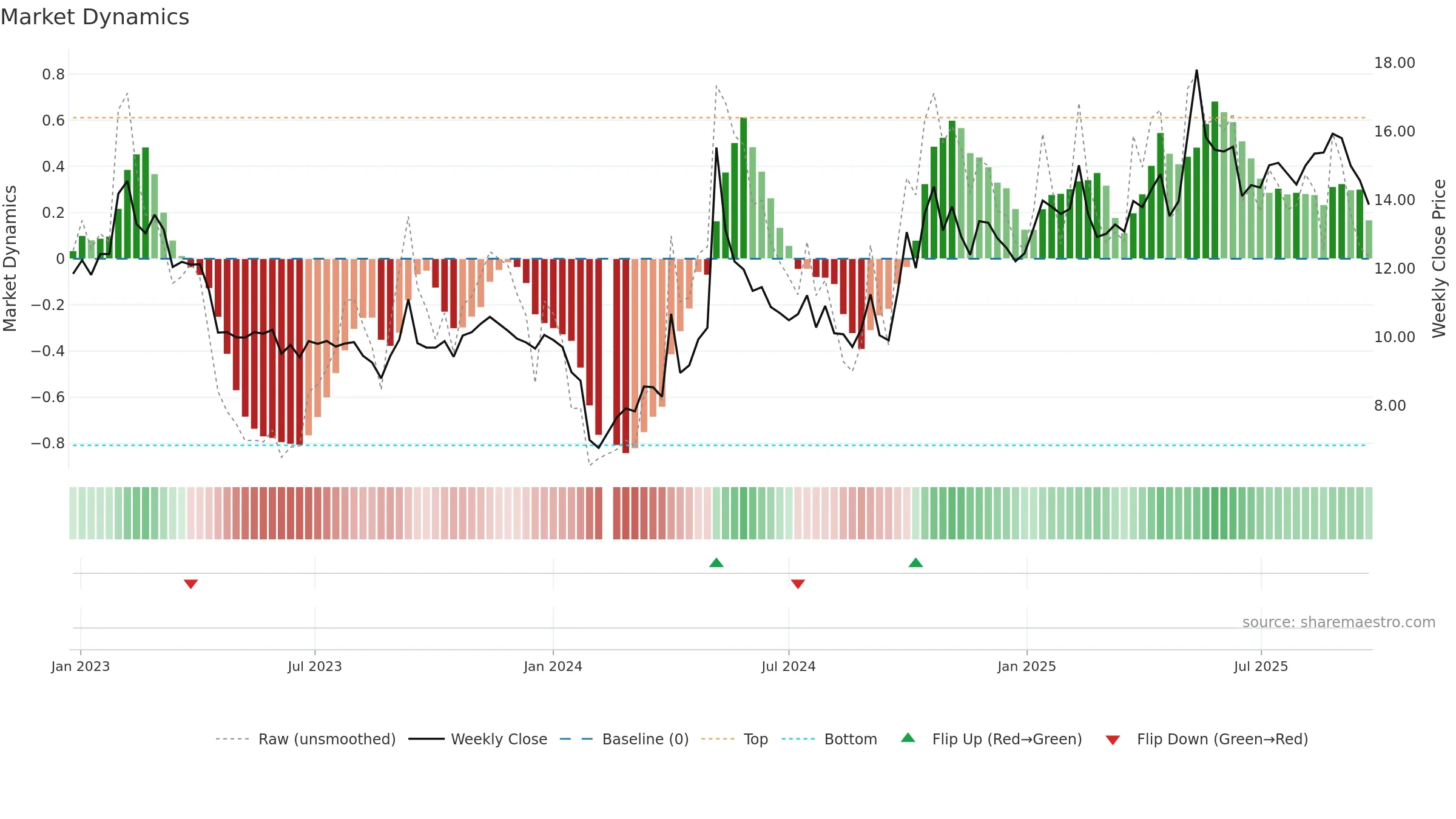
Task: Click the Jul 2024 axis label
Action: tap(789, 666)
